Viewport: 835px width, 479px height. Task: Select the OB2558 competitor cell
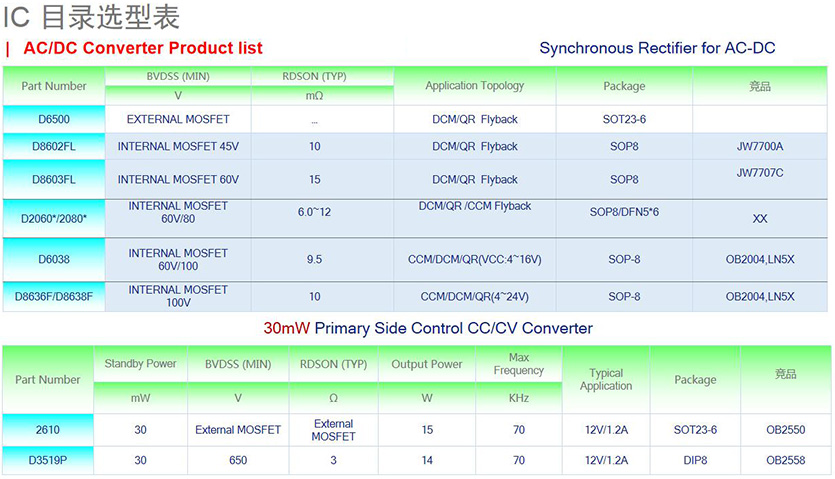pos(785,460)
